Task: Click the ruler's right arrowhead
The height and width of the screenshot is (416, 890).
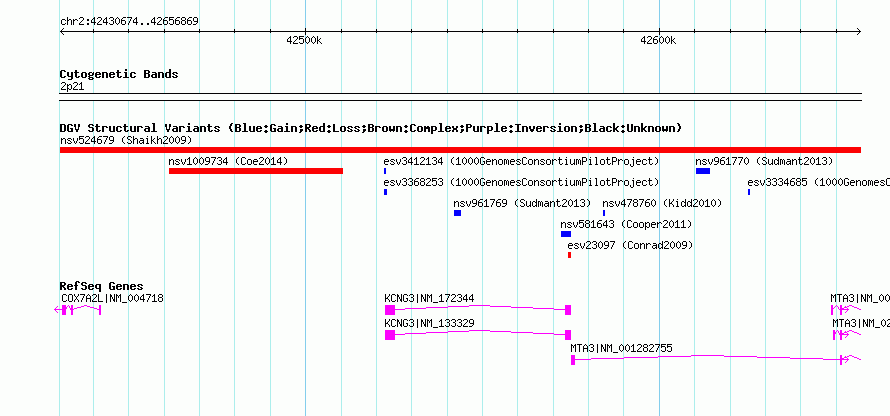Action: (x=858, y=32)
